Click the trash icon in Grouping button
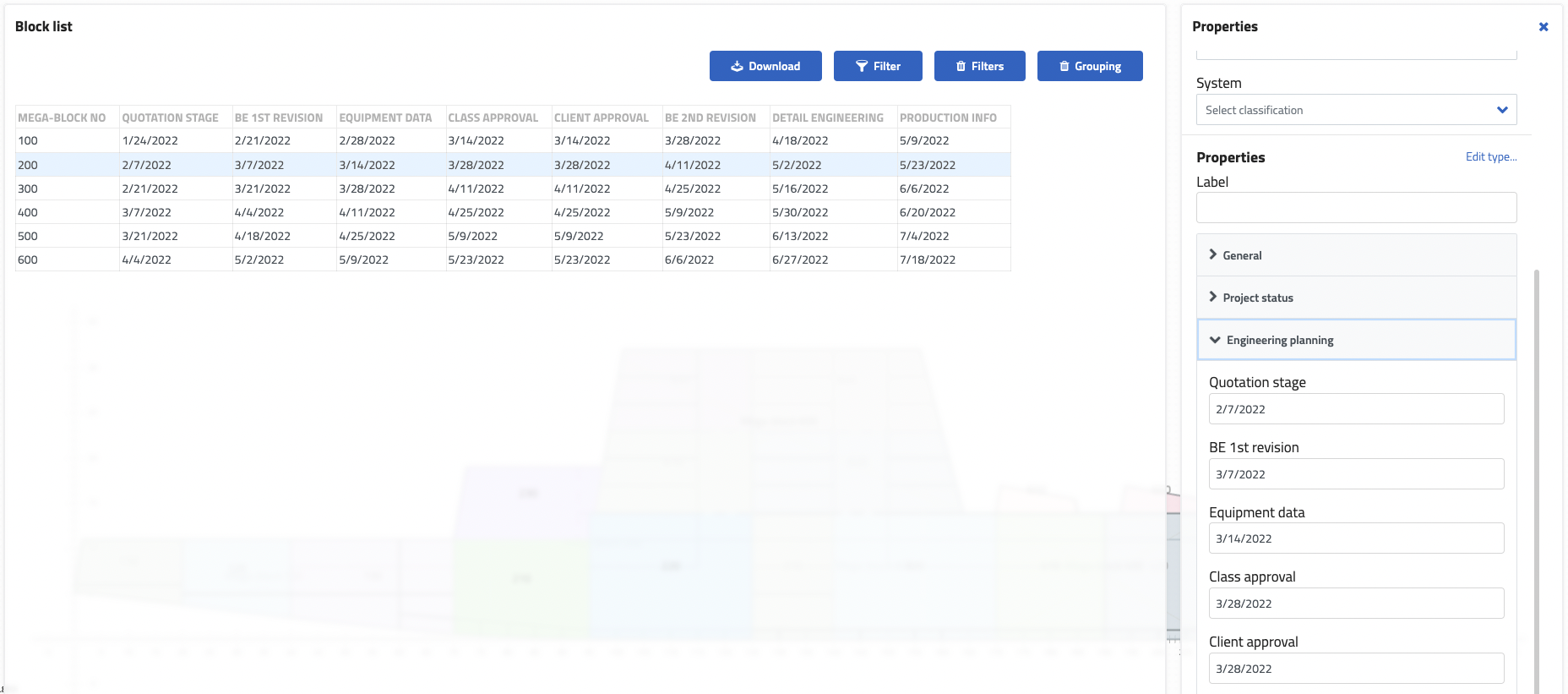This screenshot has height=694, width=1568. [x=1064, y=66]
